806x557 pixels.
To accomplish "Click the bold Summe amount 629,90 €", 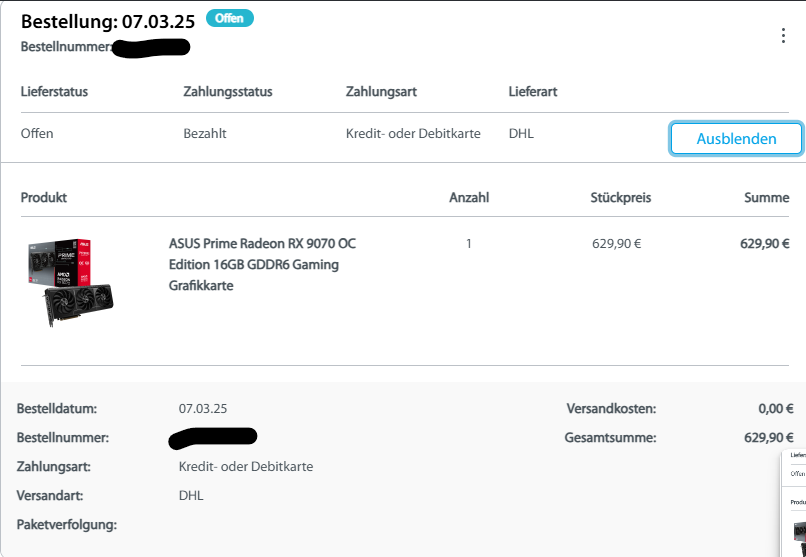I will pyautogui.click(x=764, y=244).
